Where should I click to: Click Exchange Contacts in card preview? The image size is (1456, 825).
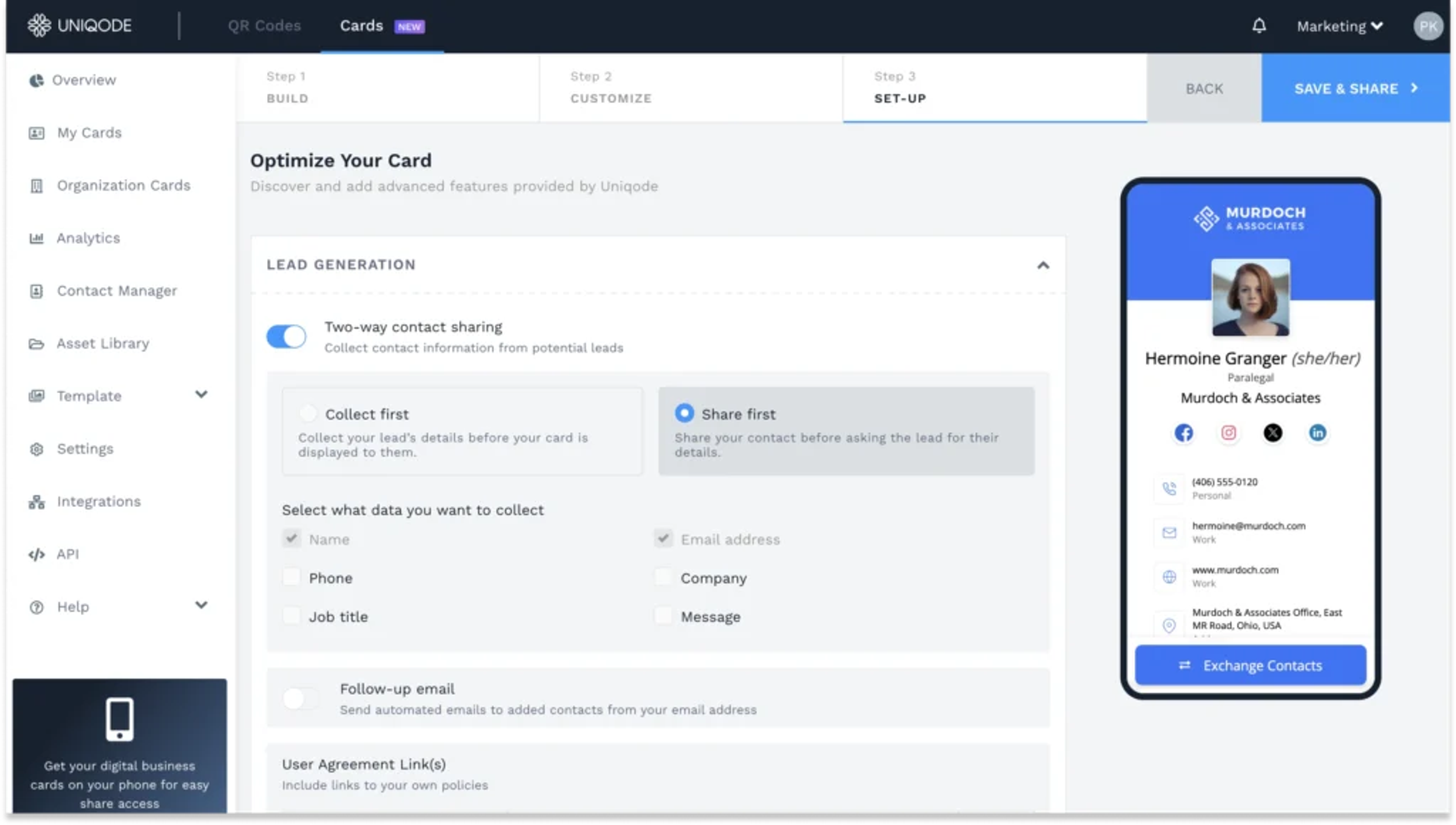point(1250,666)
